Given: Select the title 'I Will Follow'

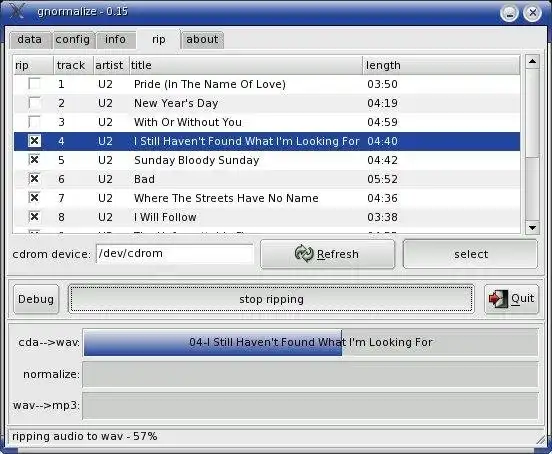Looking at the screenshot, I should (x=165, y=217).
